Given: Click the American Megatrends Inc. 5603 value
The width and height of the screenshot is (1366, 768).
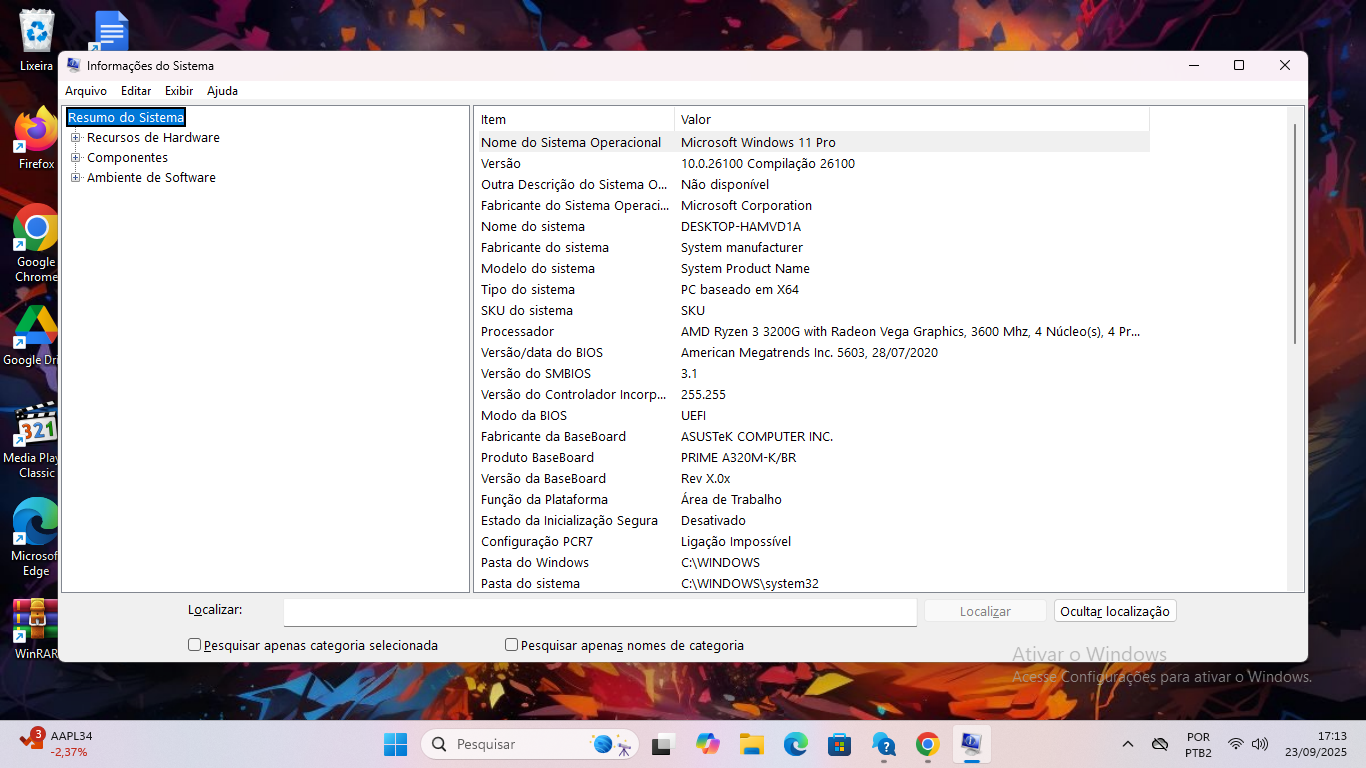Looking at the screenshot, I should click(x=809, y=353).
